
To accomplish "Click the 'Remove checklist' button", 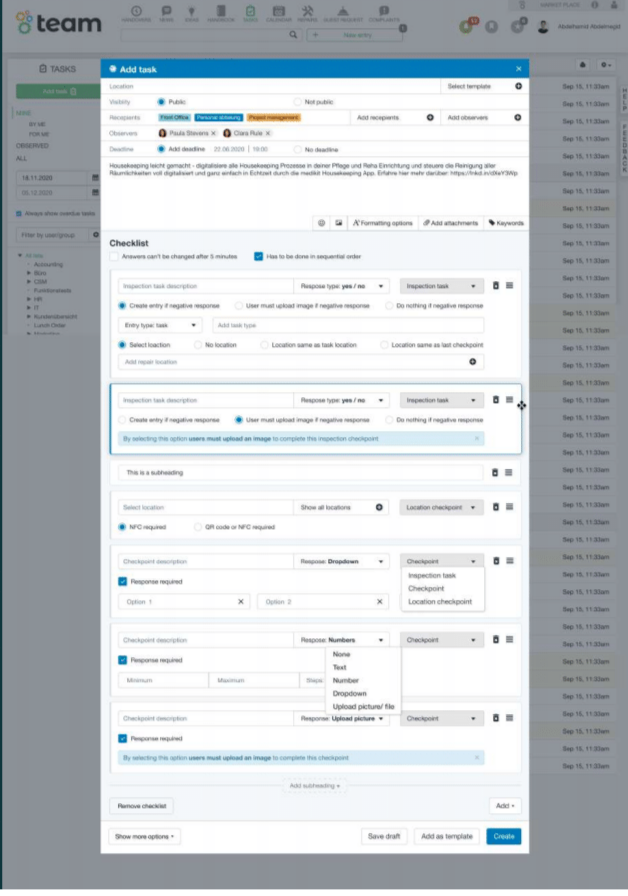I will tap(142, 806).
